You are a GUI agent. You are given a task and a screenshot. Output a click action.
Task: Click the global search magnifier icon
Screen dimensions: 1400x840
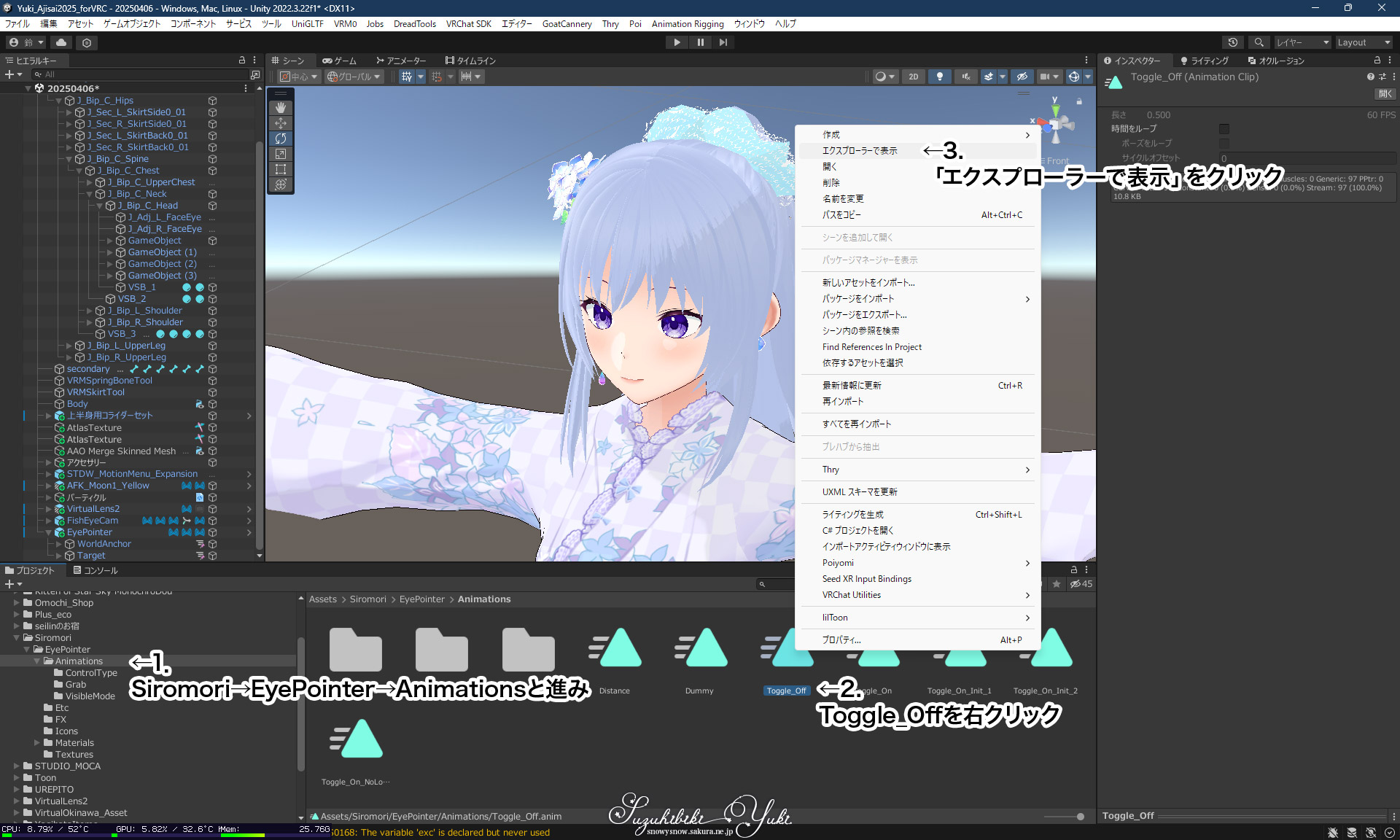tap(1259, 42)
